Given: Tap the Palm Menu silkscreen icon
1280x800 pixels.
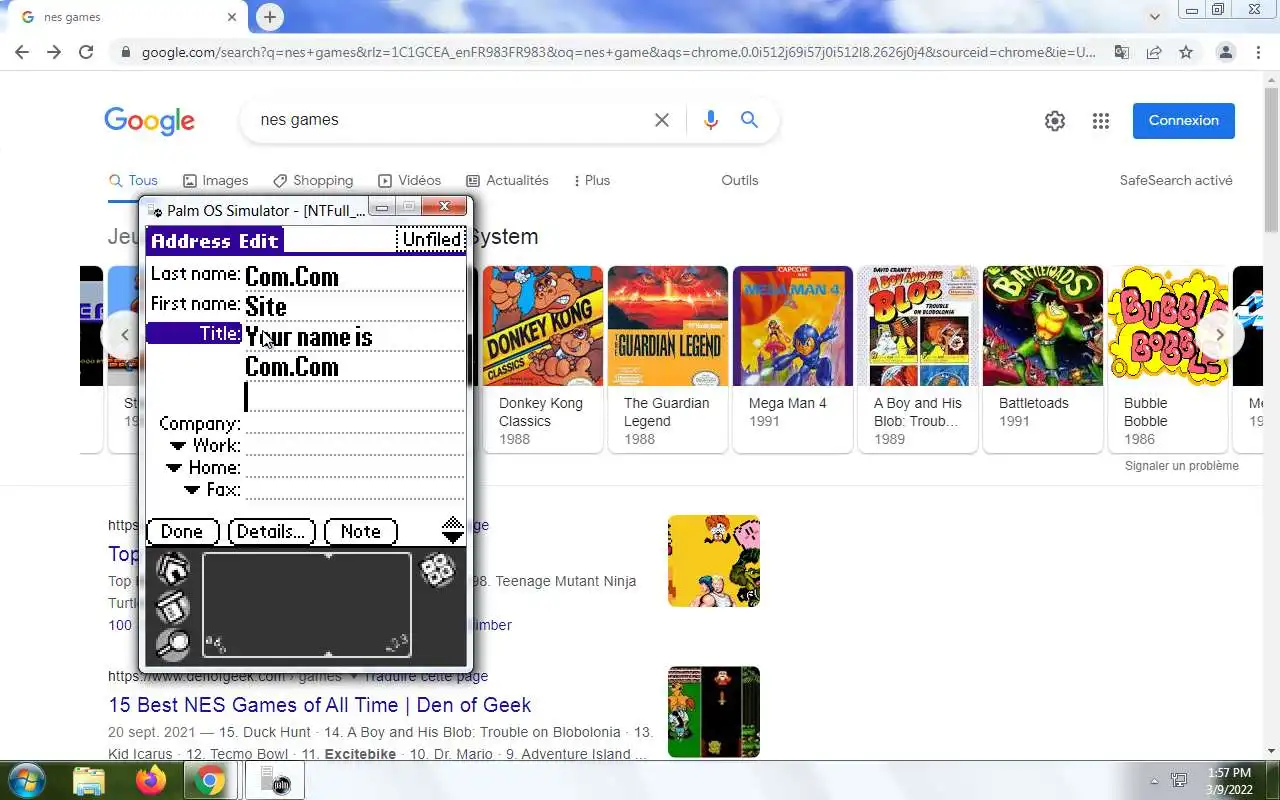Looking at the screenshot, I should (173, 607).
